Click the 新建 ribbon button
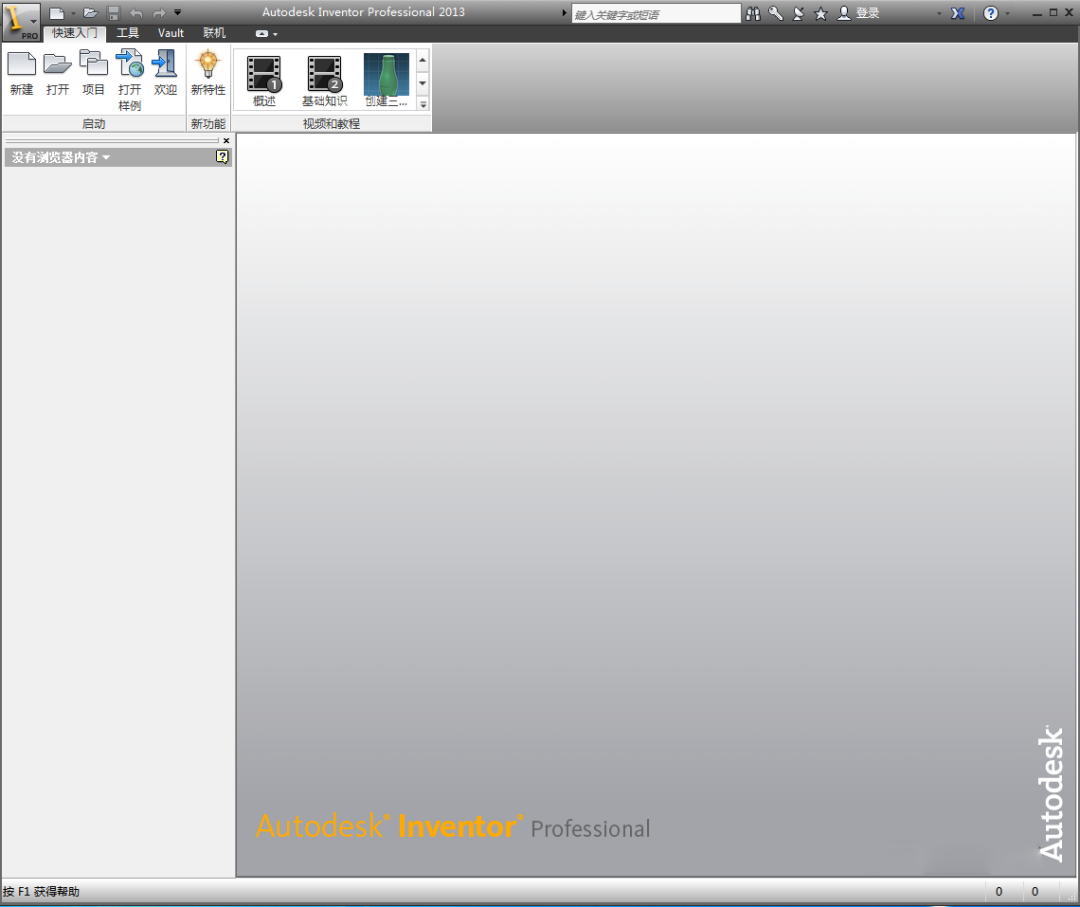 [x=21, y=74]
